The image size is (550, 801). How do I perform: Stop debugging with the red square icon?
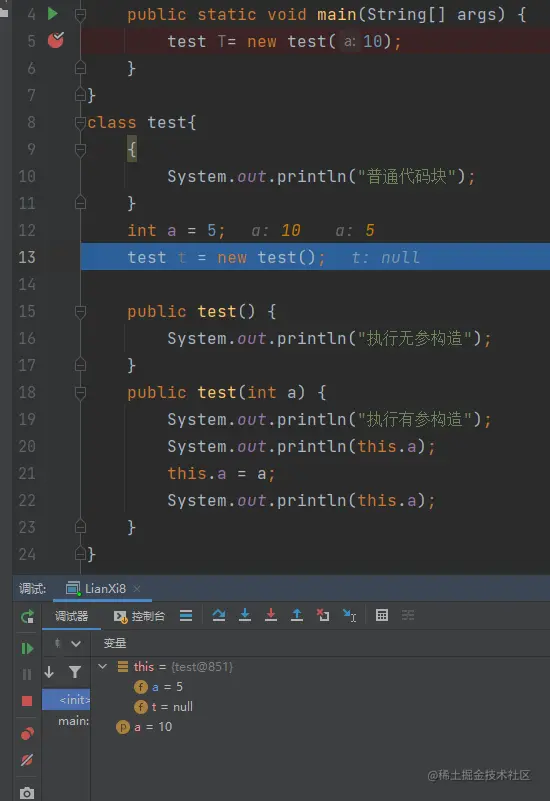coord(27,701)
